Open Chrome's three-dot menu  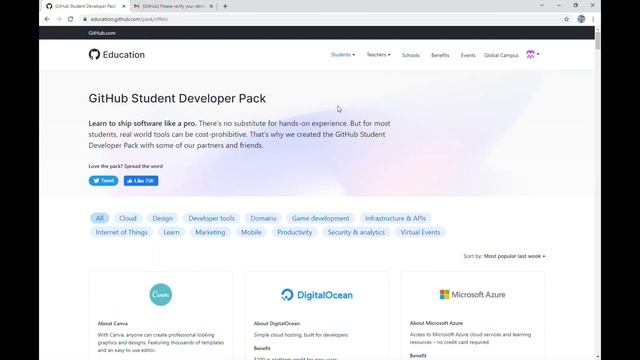[x=593, y=19]
